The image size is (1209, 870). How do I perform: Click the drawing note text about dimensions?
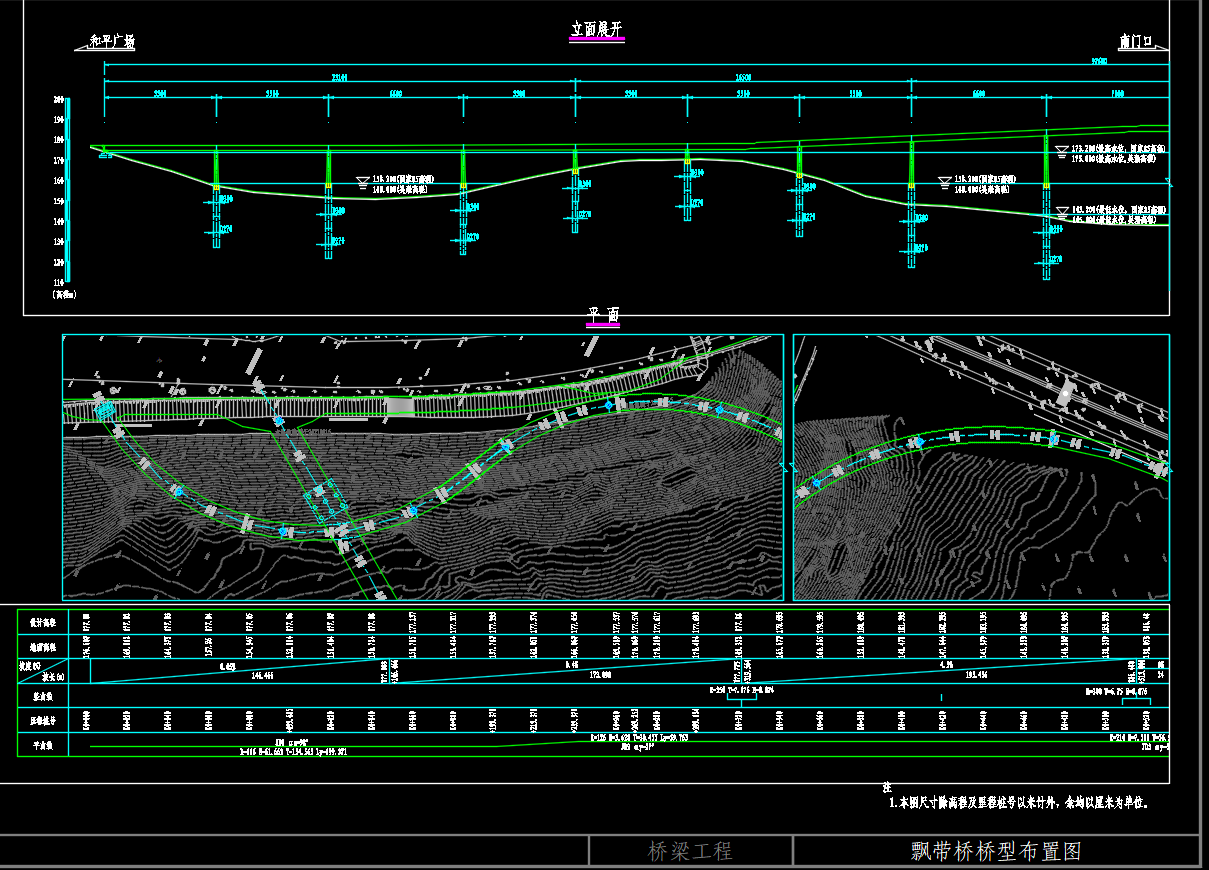pos(1018,802)
